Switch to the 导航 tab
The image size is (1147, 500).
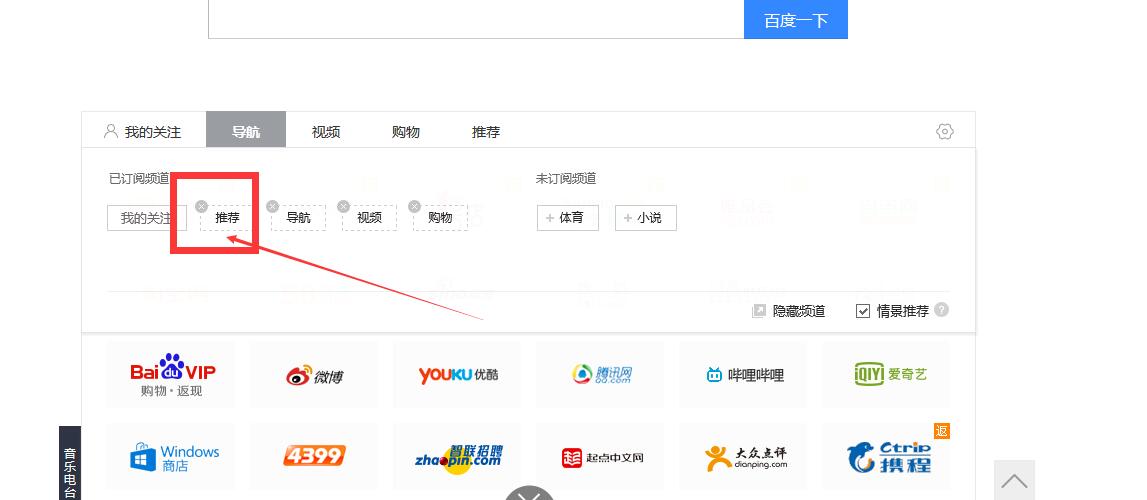click(x=246, y=129)
